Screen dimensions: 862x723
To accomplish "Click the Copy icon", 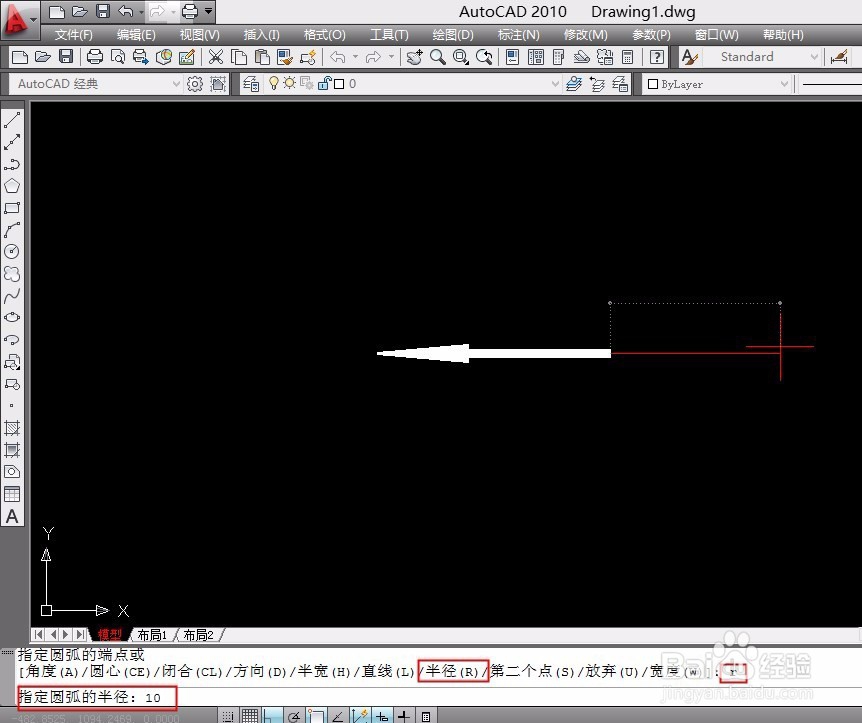I will 239,57.
